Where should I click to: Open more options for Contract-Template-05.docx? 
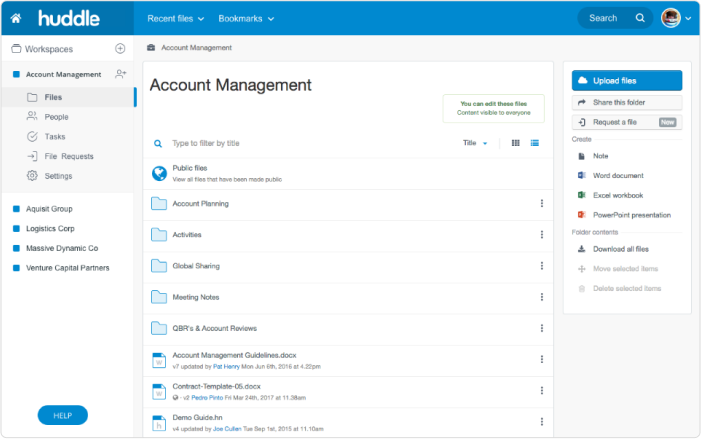pos(542,390)
